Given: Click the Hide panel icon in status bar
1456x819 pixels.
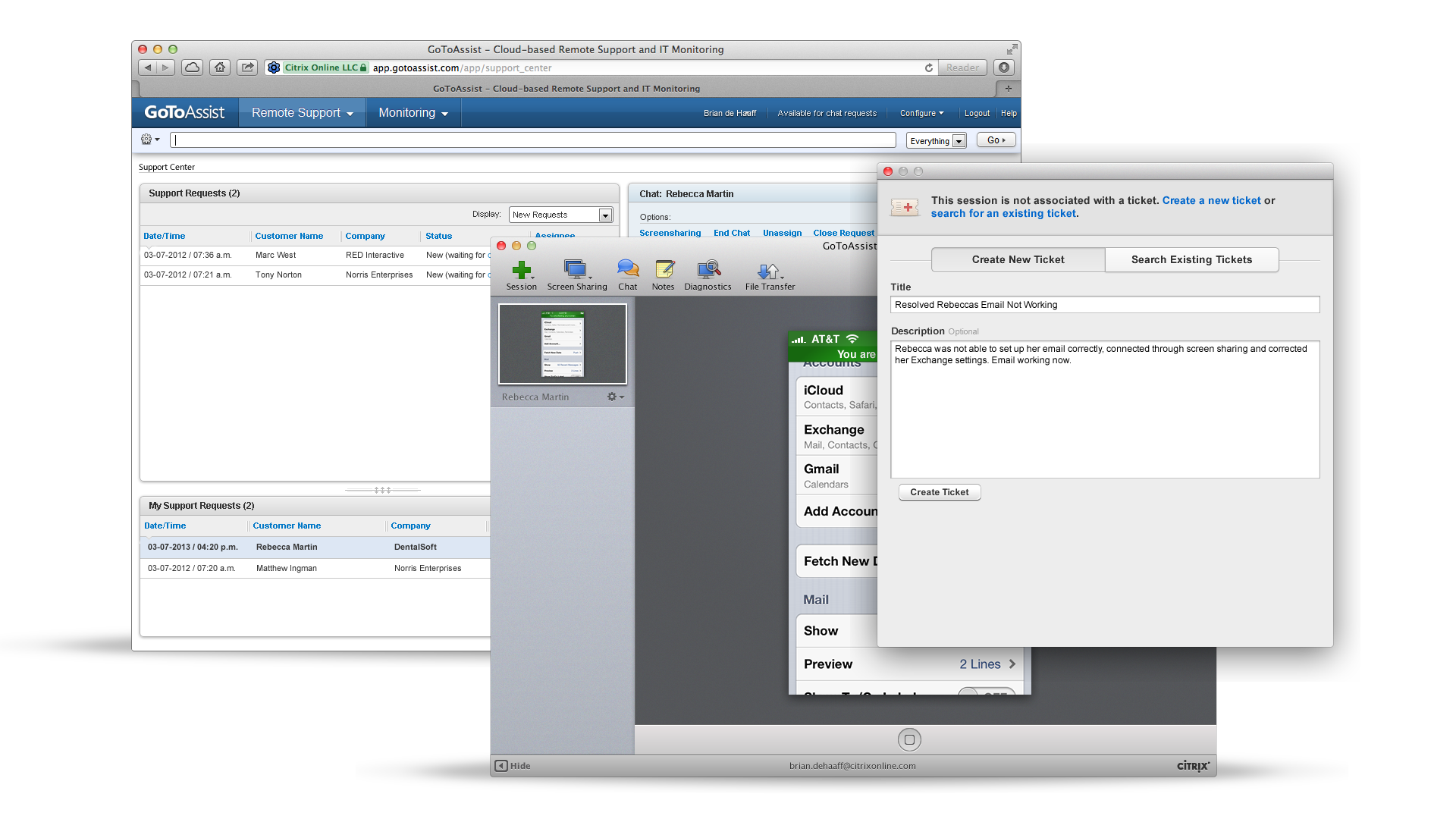Looking at the screenshot, I should click(501, 766).
